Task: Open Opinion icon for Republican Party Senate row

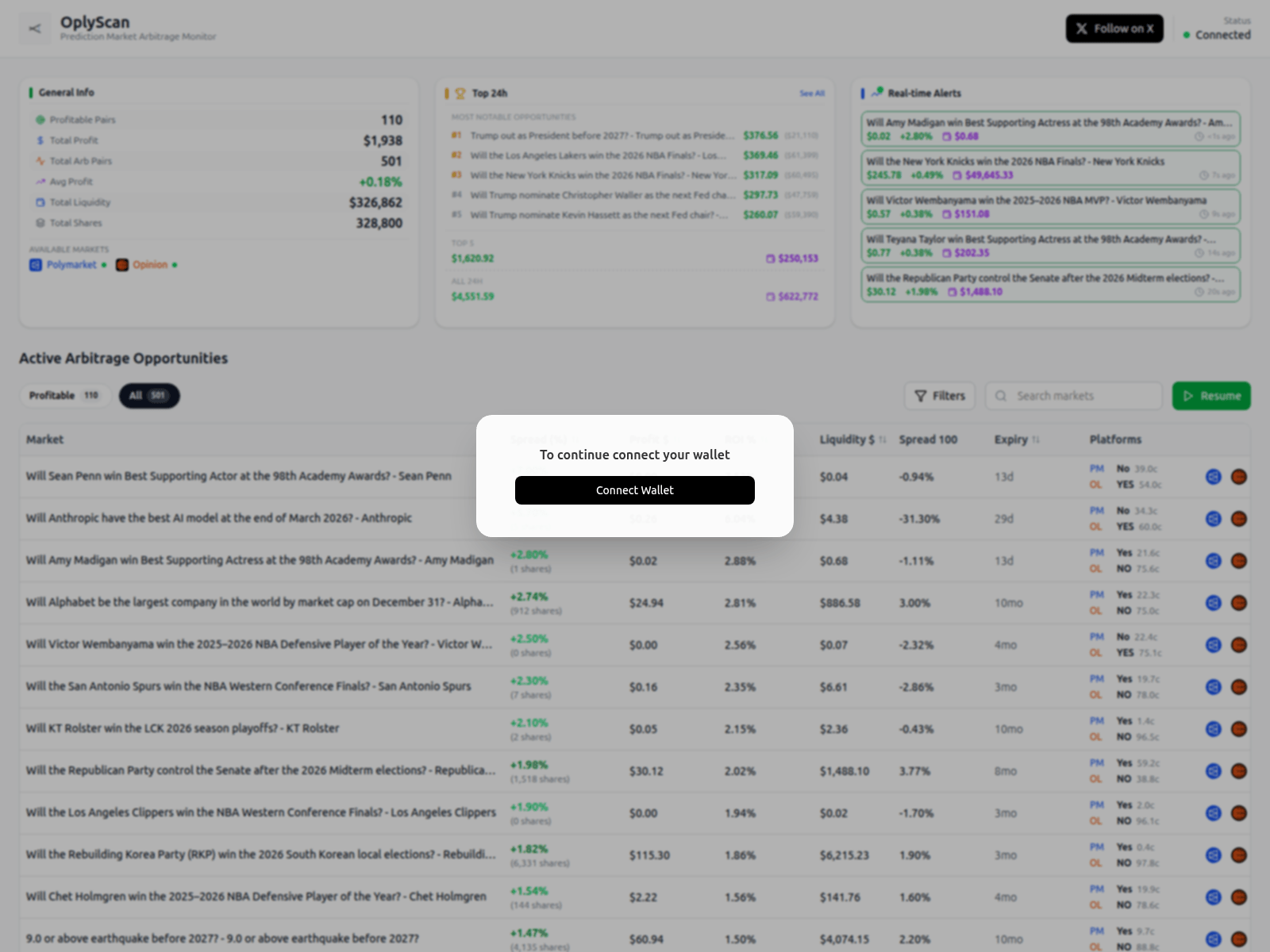Action: (x=1239, y=771)
